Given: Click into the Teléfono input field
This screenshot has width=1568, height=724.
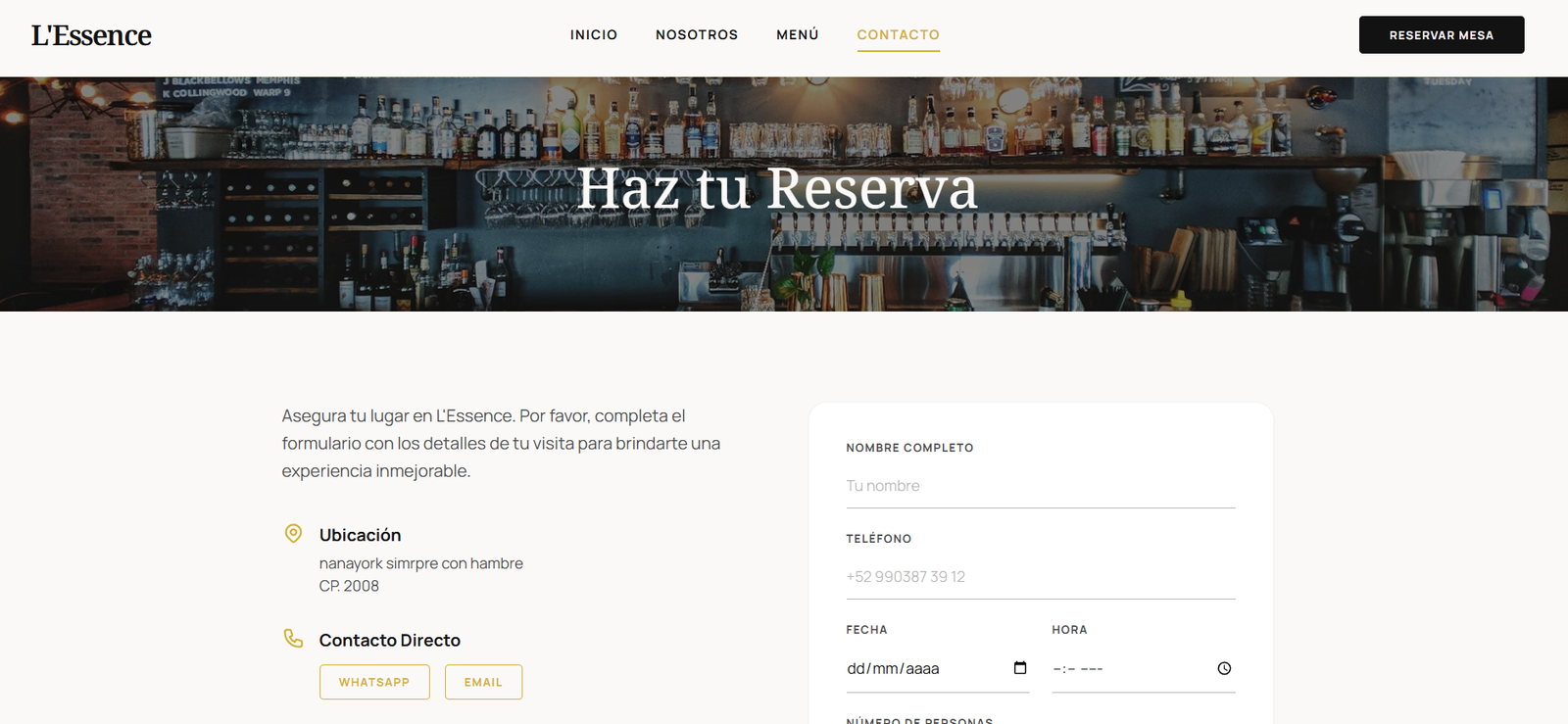Looking at the screenshot, I should (1041, 577).
